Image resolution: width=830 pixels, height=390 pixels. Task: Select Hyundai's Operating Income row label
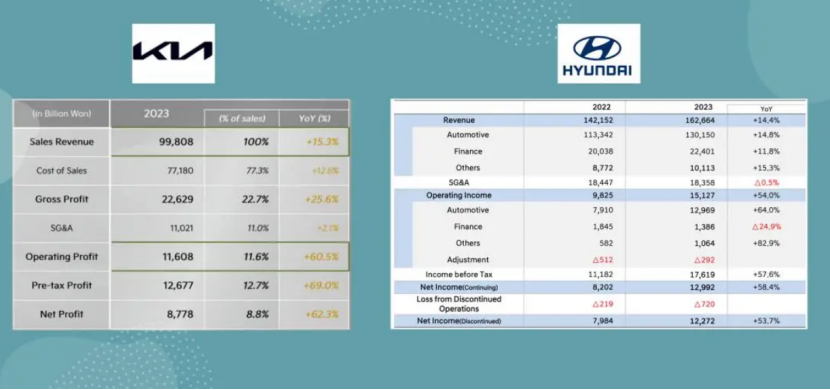[x=459, y=195]
